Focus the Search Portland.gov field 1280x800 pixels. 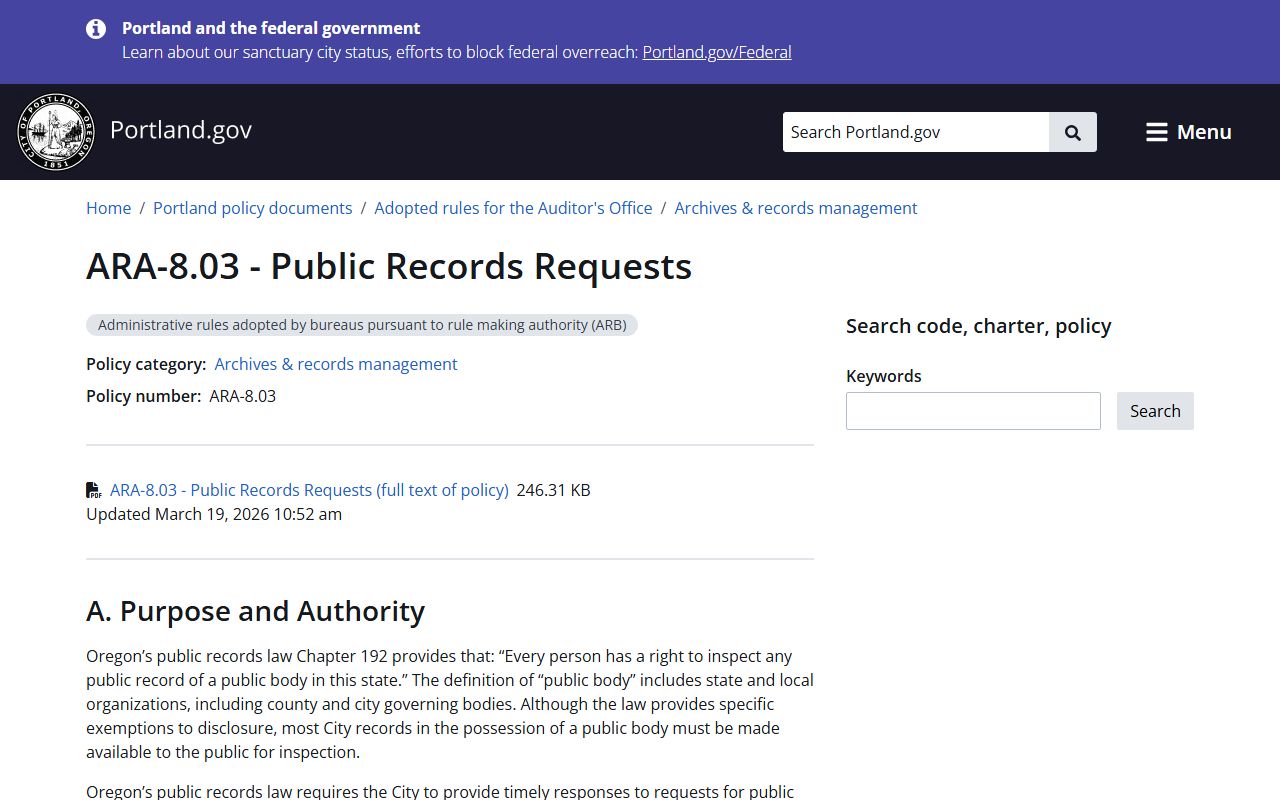[x=916, y=132]
